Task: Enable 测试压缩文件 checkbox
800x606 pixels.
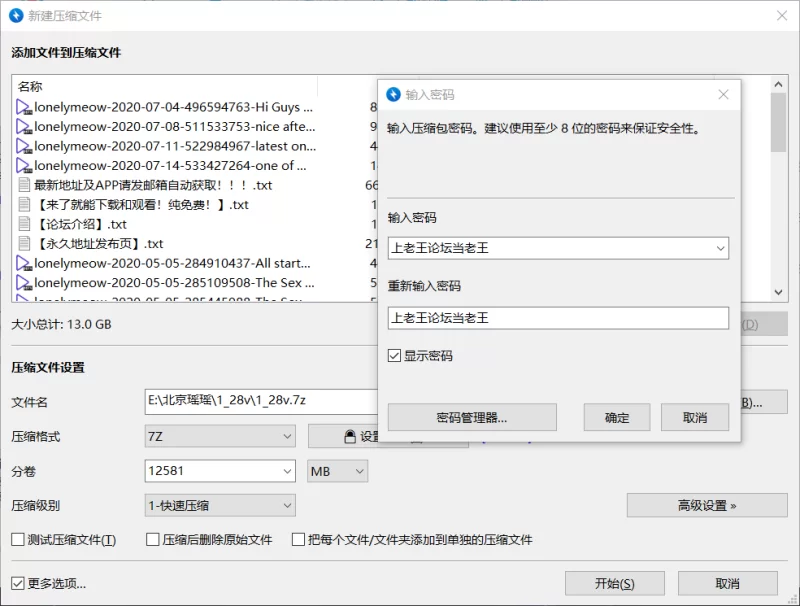Action: click(18, 540)
